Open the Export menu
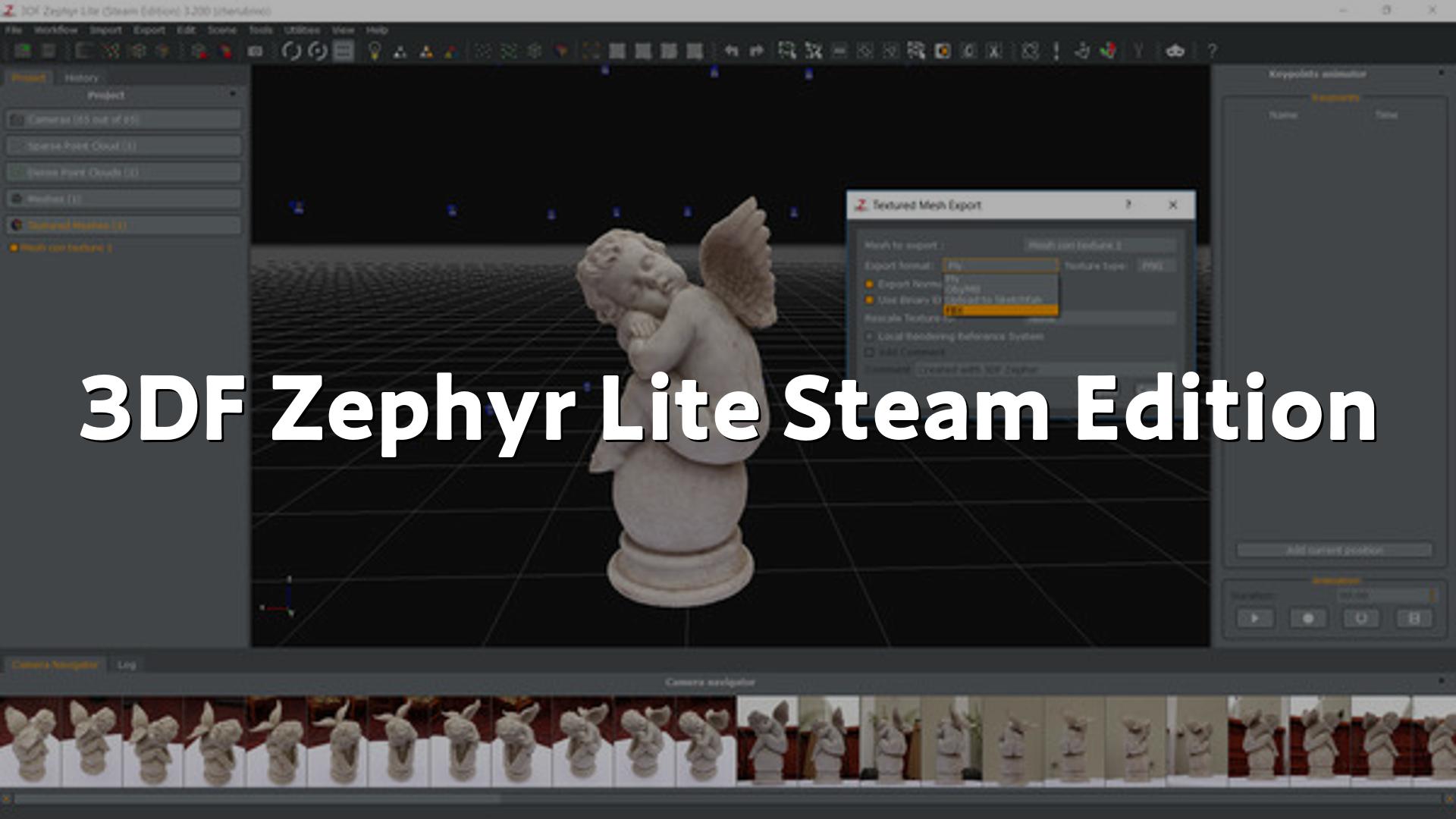 point(149,30)
